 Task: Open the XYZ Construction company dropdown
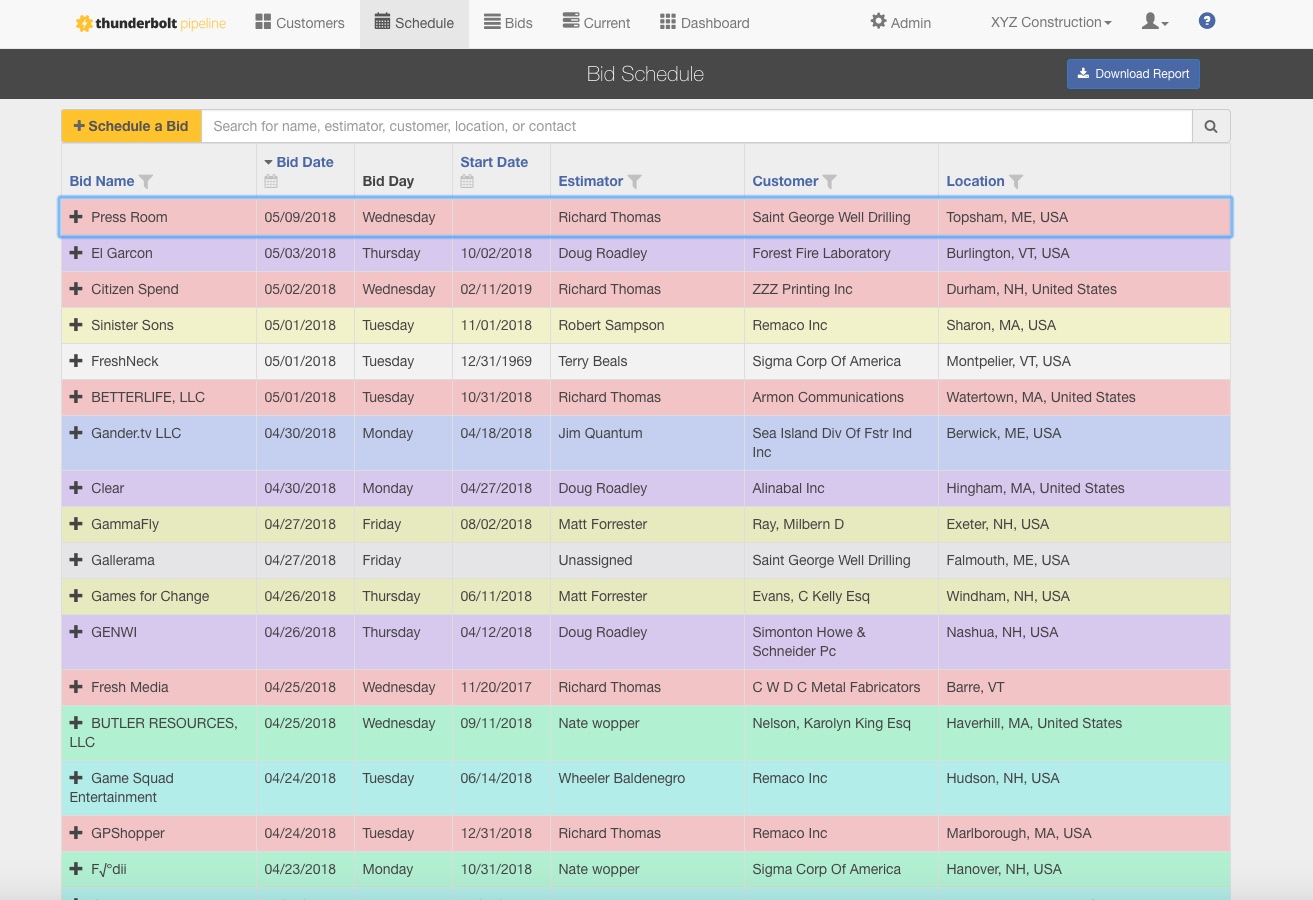[x=1051, y=23]
